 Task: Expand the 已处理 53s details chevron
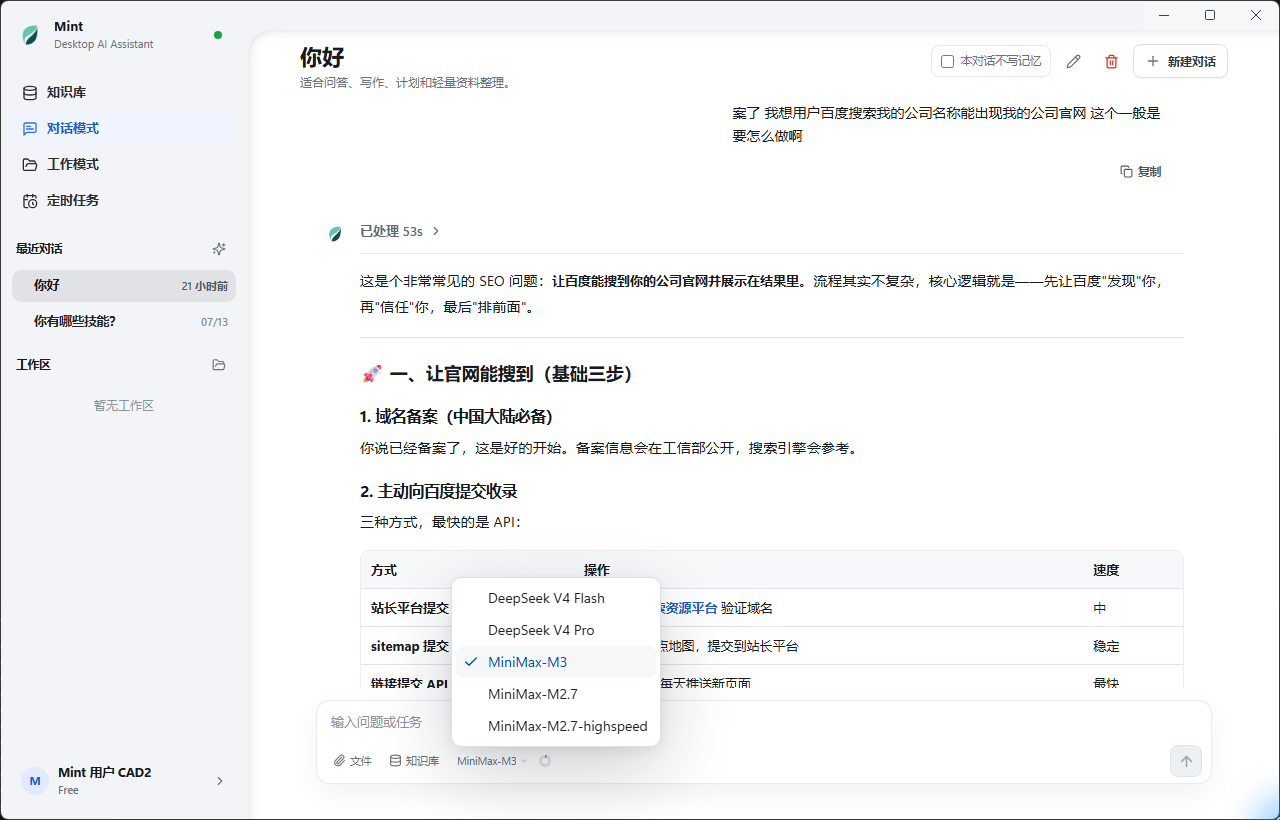coord(436,231)
